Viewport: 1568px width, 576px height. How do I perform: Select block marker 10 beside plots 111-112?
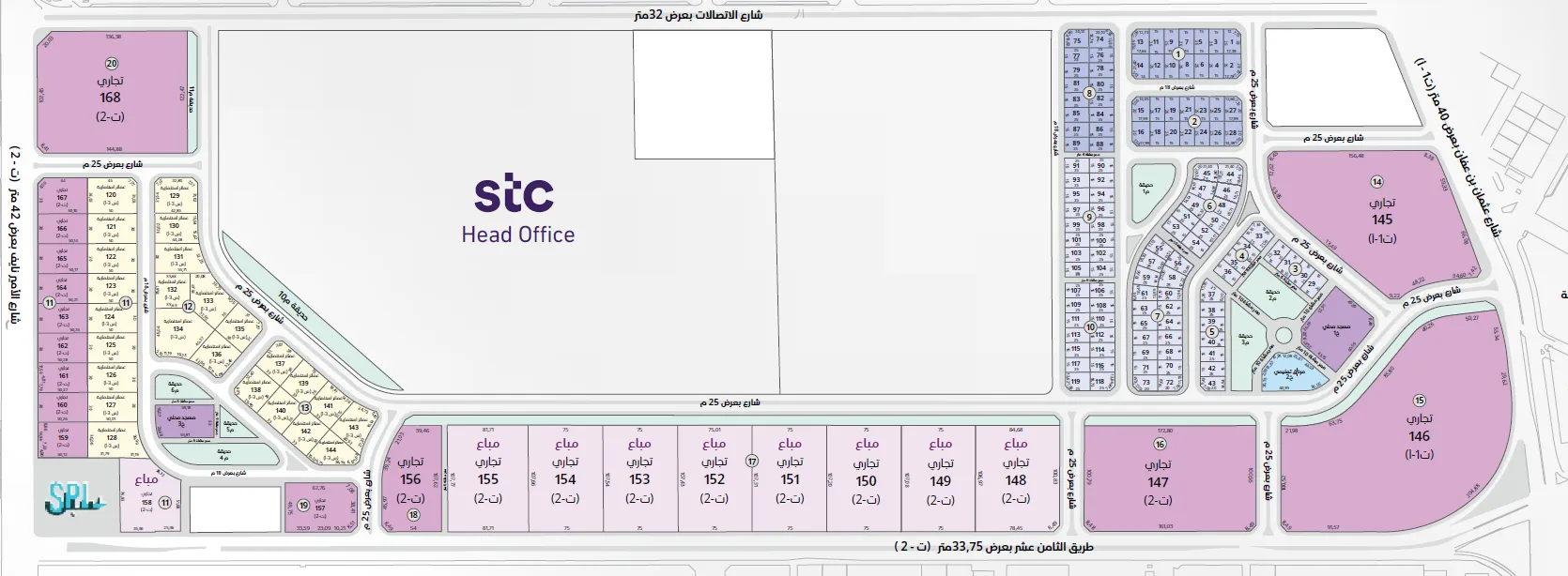point(1089,327)
